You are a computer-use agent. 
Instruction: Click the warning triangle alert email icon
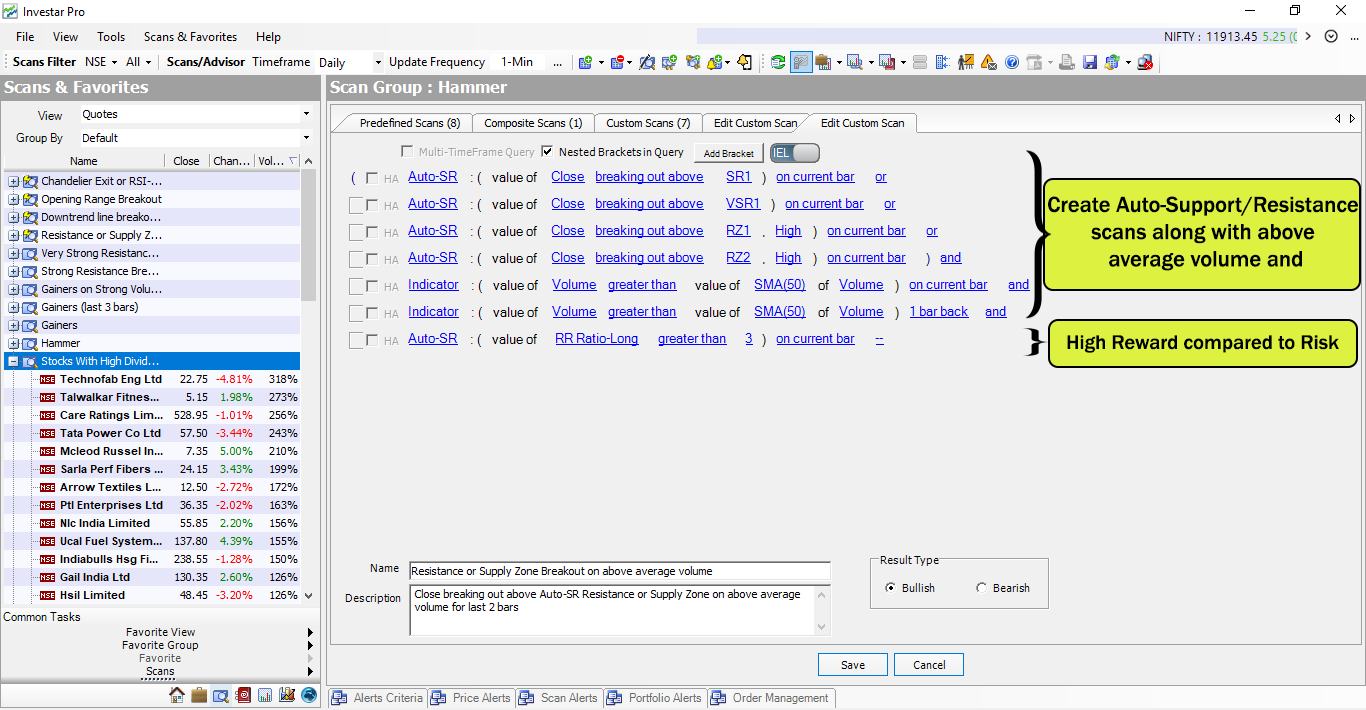point(988,62)
